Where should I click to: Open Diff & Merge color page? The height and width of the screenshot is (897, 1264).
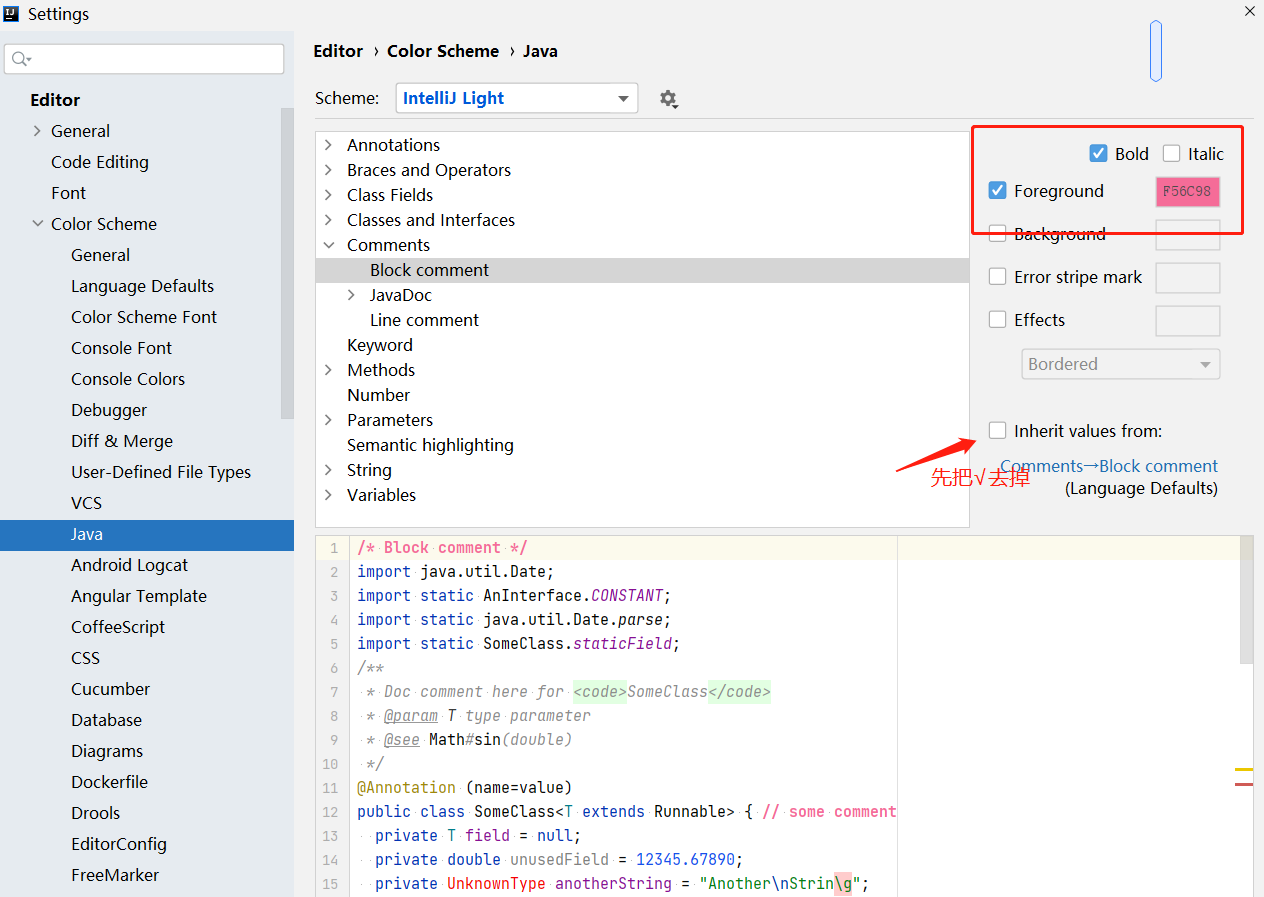[122, 441]
